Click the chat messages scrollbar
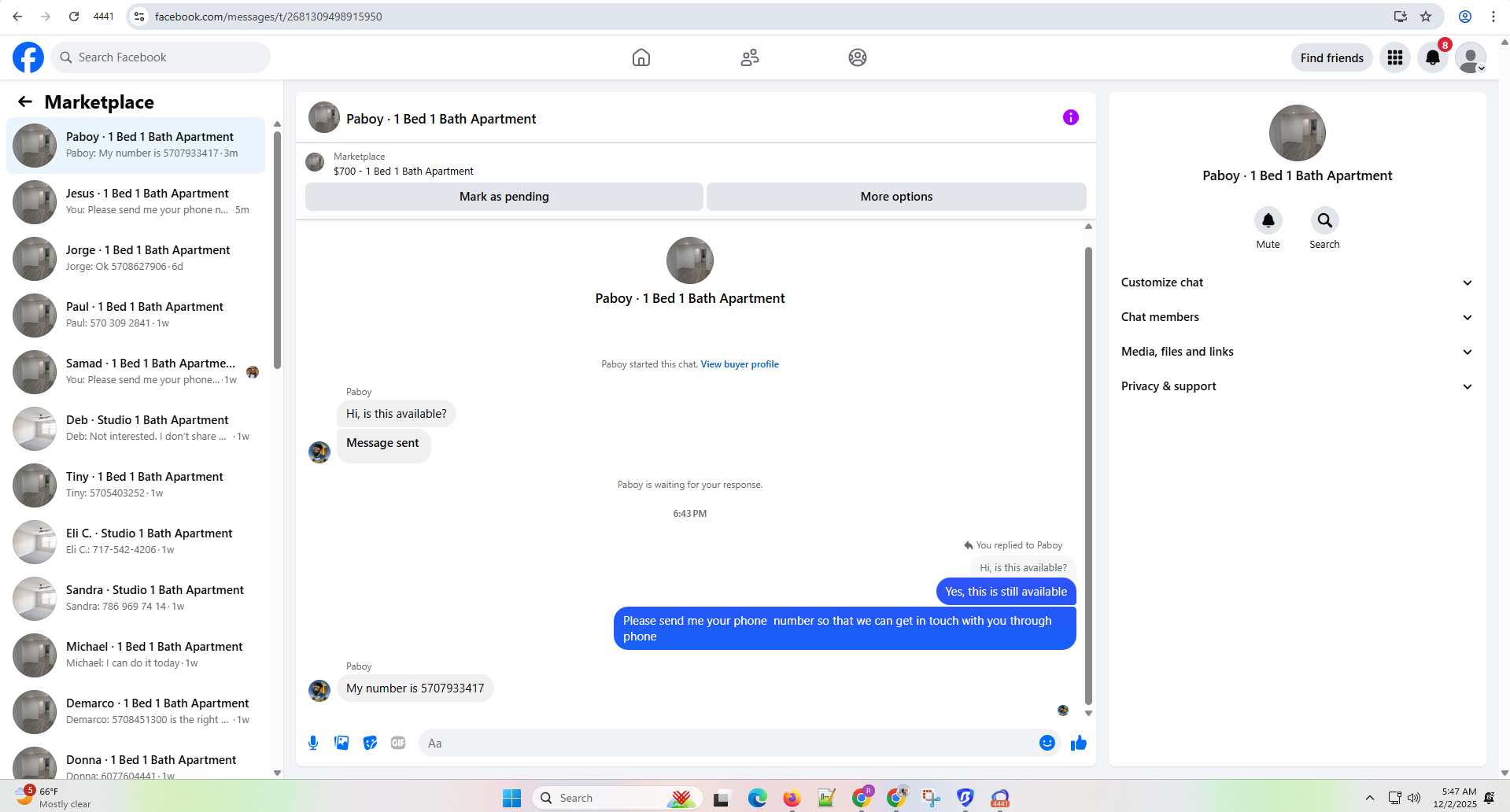Screen dimensions: 1510x812 click(x=1088, y=476)
